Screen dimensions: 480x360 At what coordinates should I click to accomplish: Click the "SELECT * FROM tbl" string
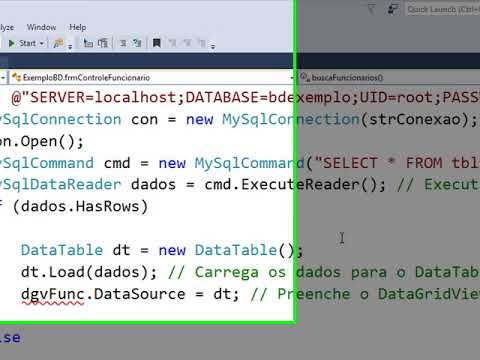pos(397,163)
